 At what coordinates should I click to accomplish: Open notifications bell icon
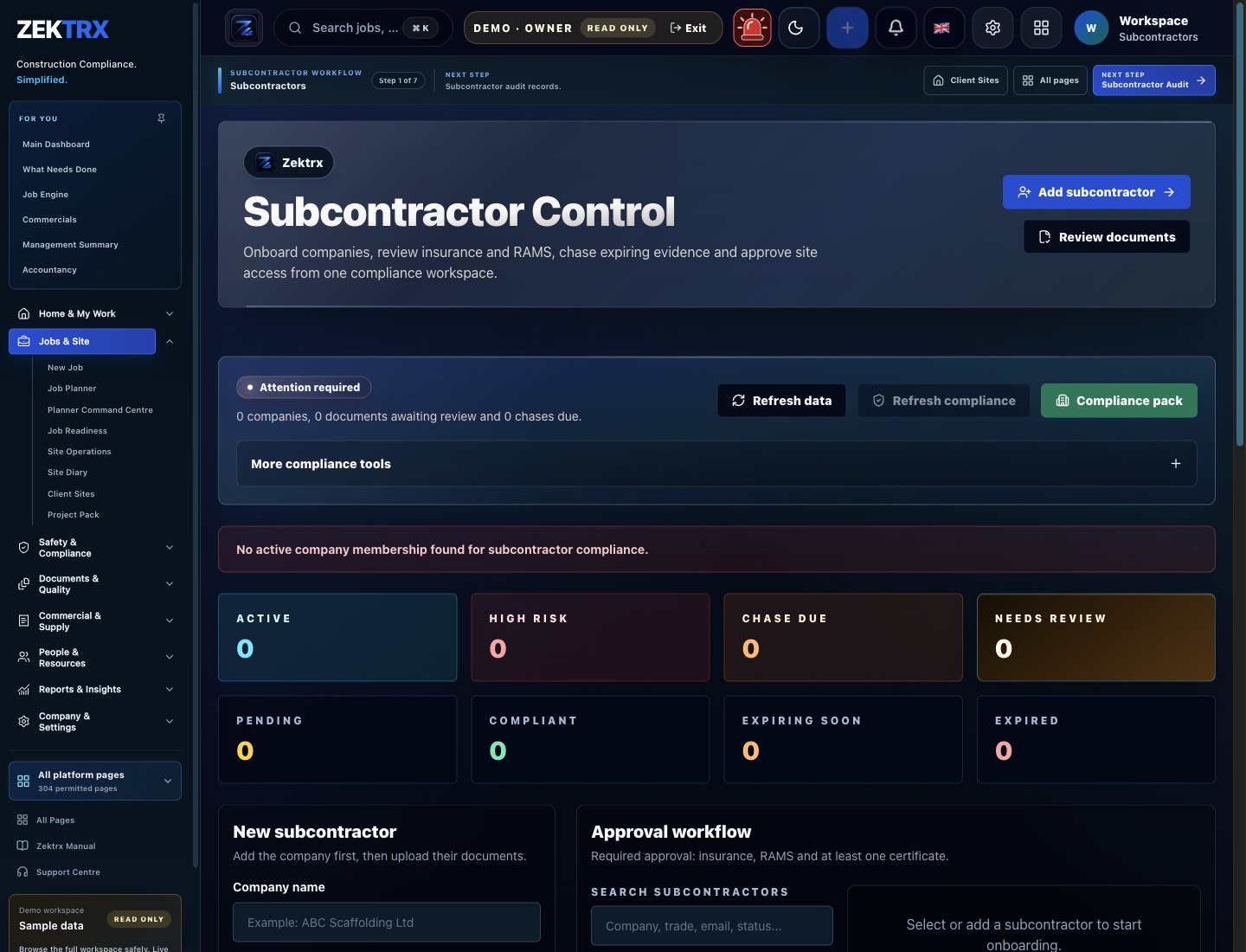896,28
